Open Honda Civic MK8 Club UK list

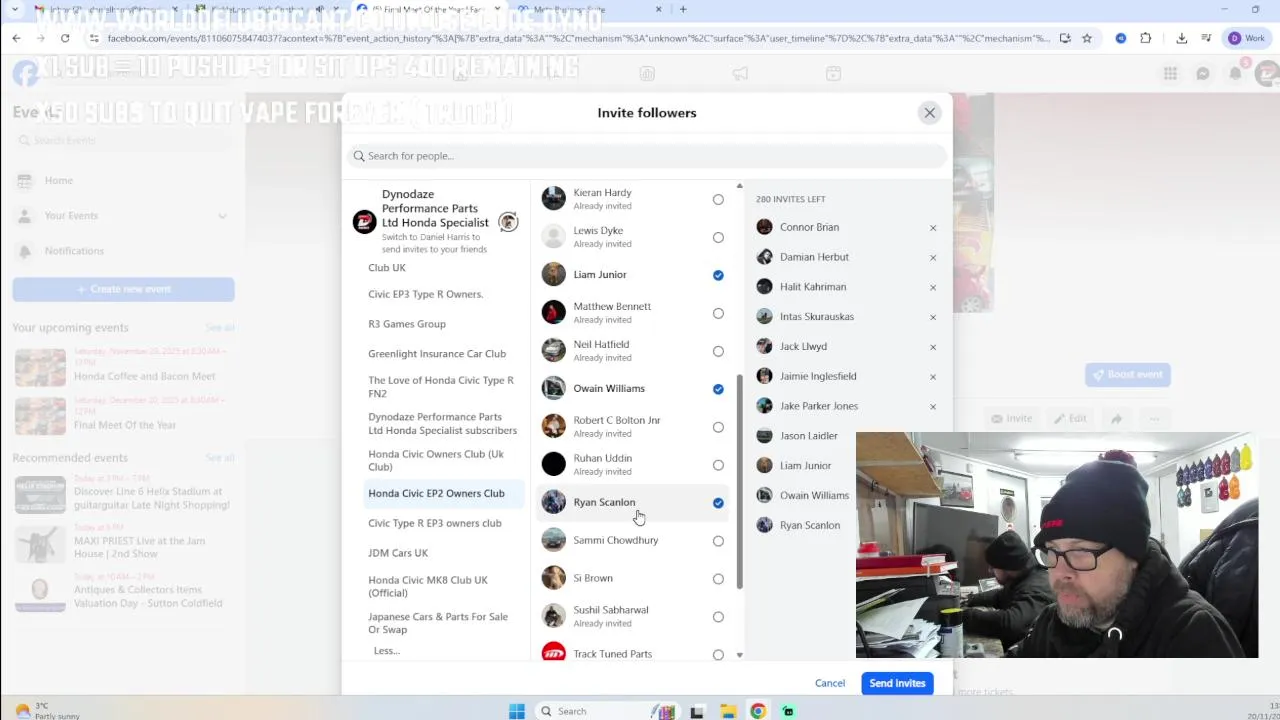(x=428, y=586)
